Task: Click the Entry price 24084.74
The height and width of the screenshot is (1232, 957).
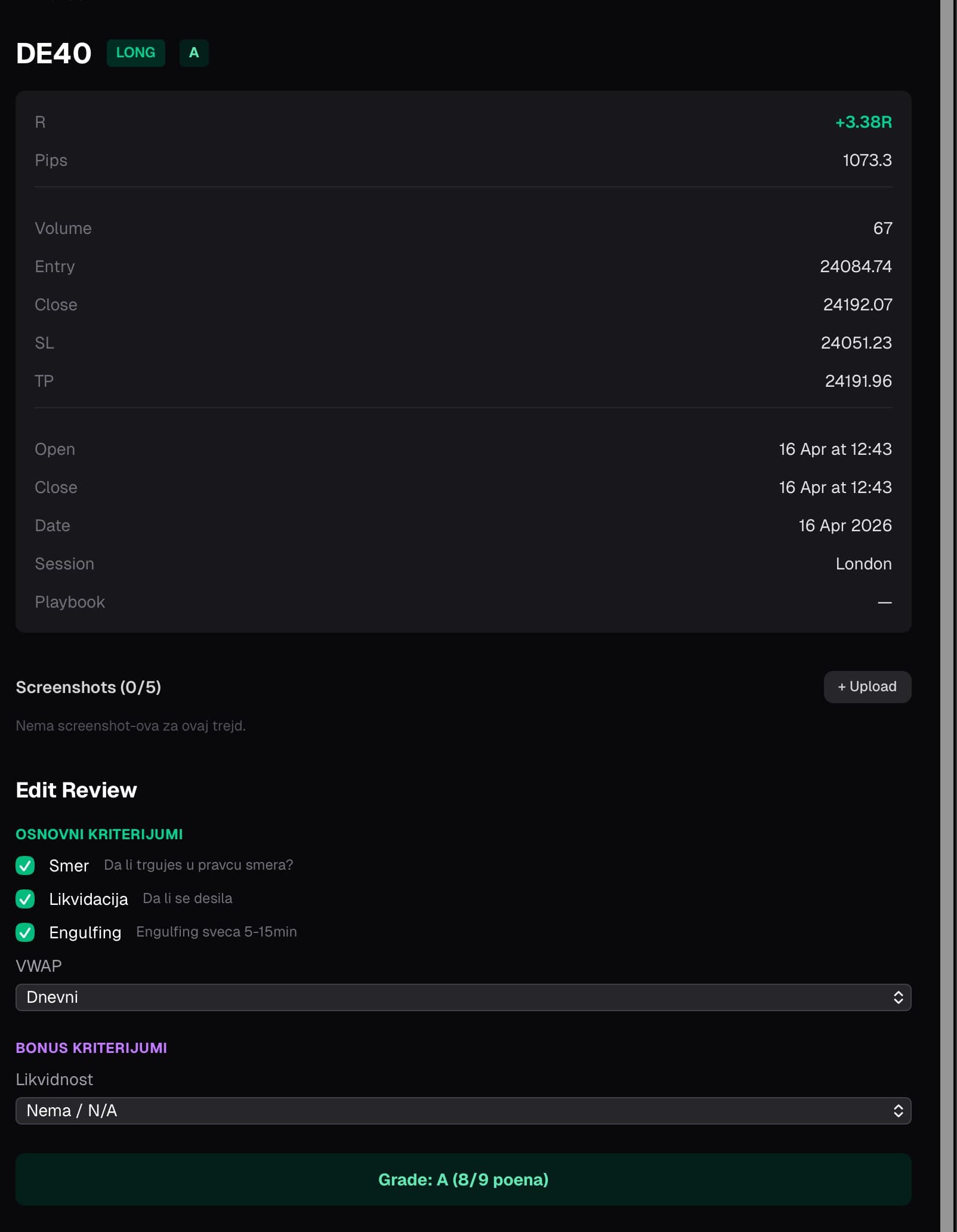Action: tap(856, 266)
